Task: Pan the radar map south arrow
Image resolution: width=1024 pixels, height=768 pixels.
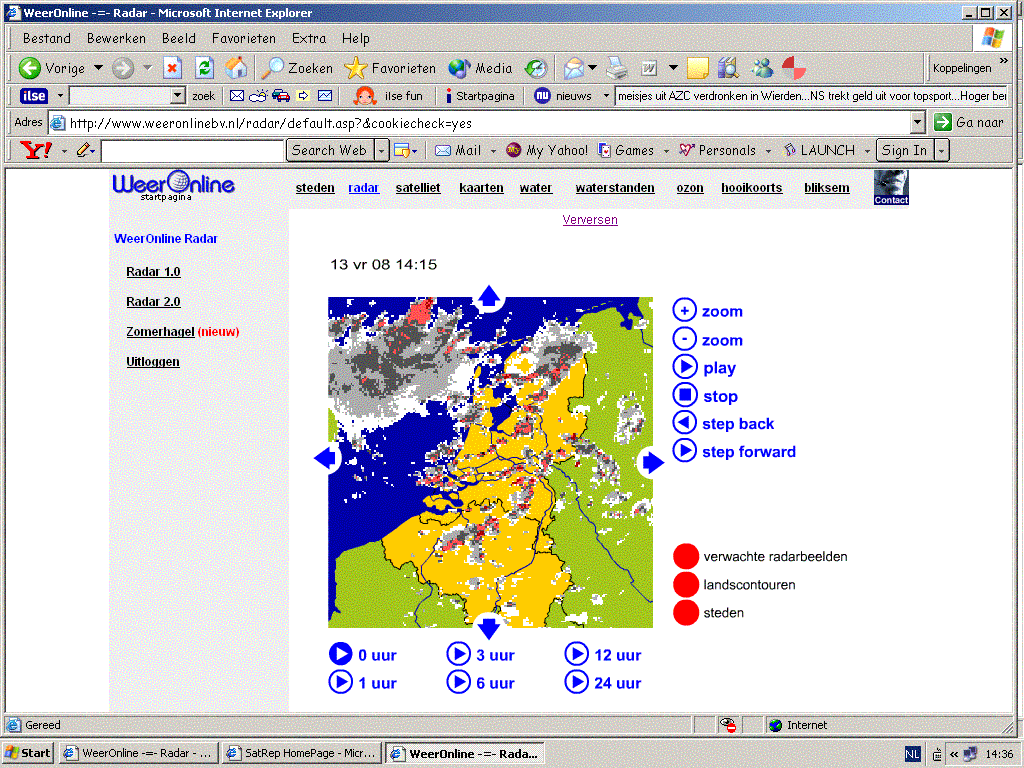Action: [488, 627]
